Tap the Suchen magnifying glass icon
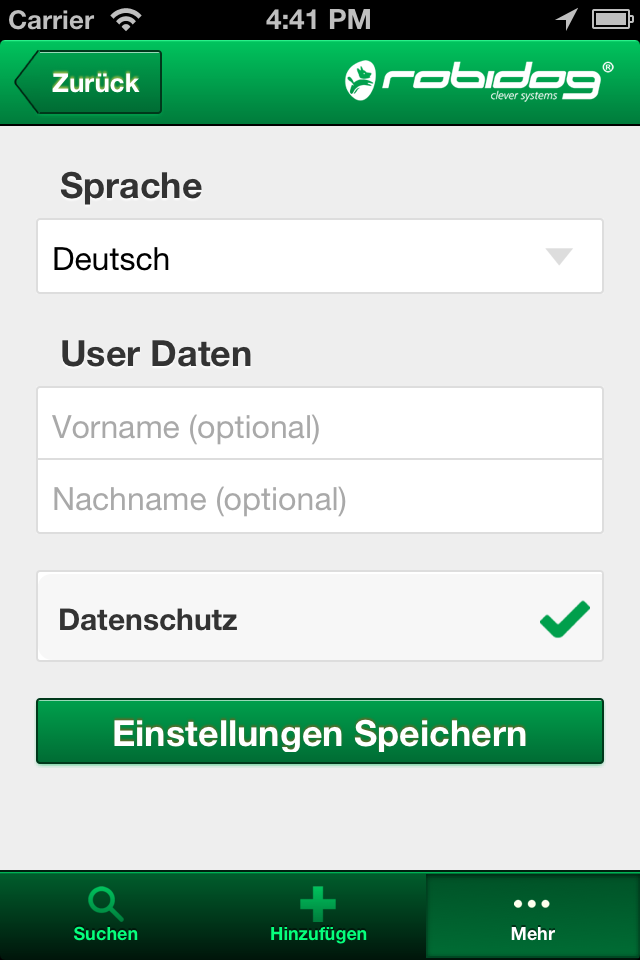This screenshot has width=640, height=960. tap(105, 904)
